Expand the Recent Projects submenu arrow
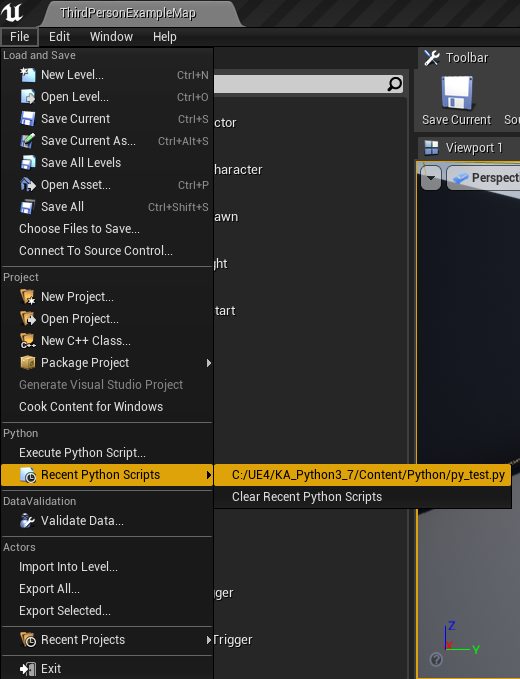The width and height of the screenshot is (520, 679). coord(209,640)
